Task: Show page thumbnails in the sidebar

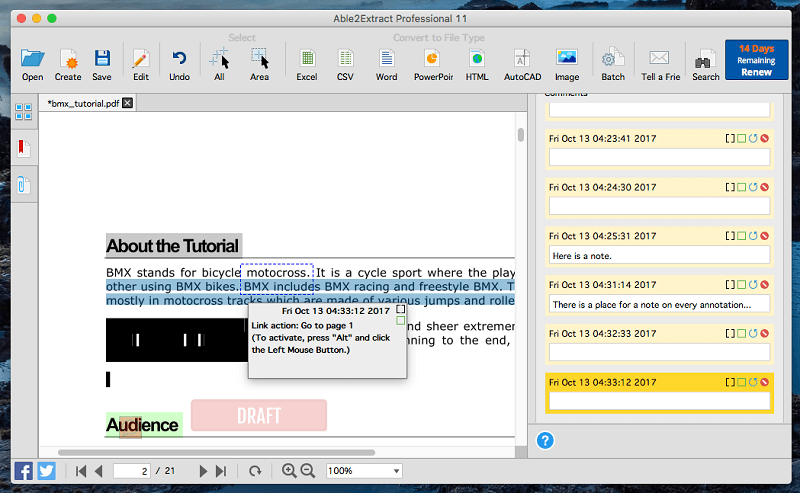Action: point(23,111)
